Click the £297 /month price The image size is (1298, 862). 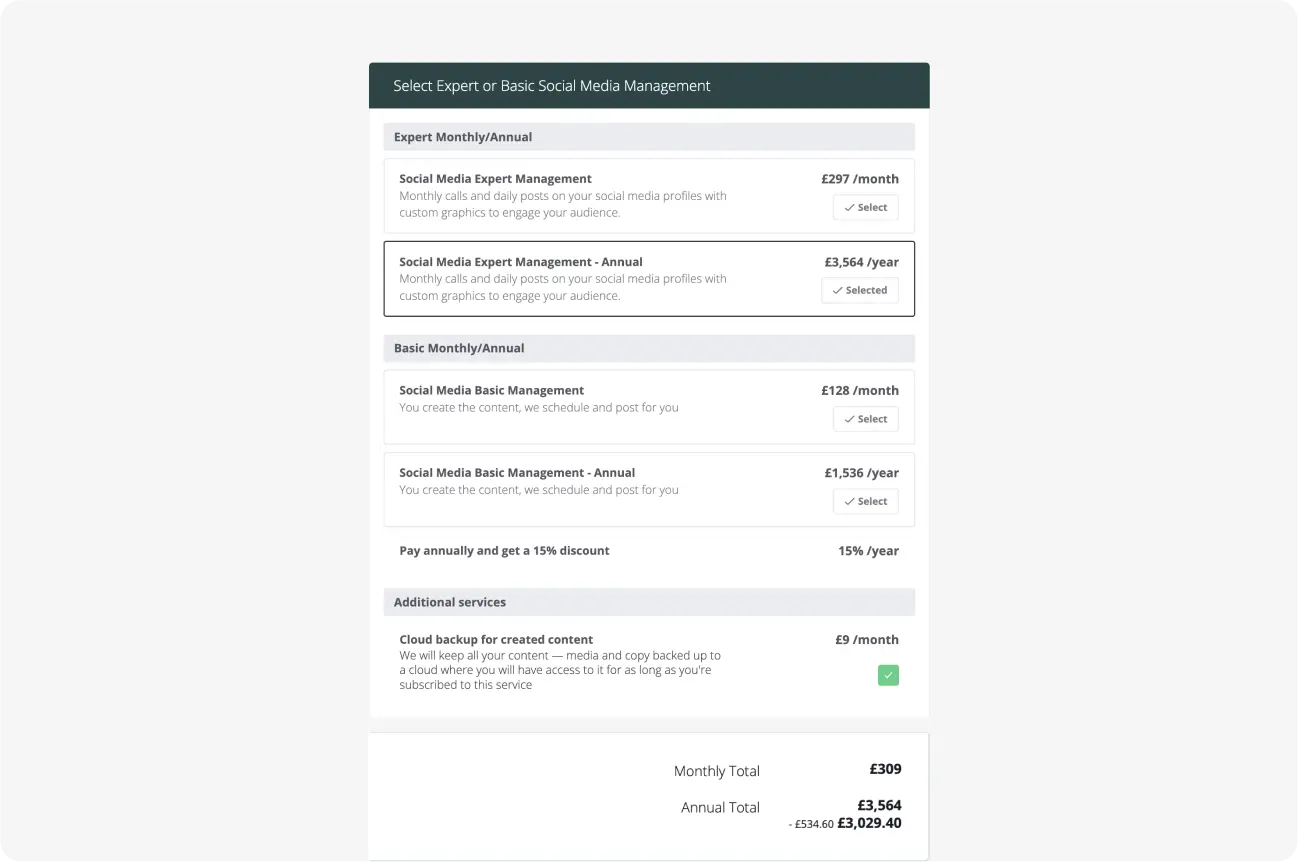pos(859,179)
